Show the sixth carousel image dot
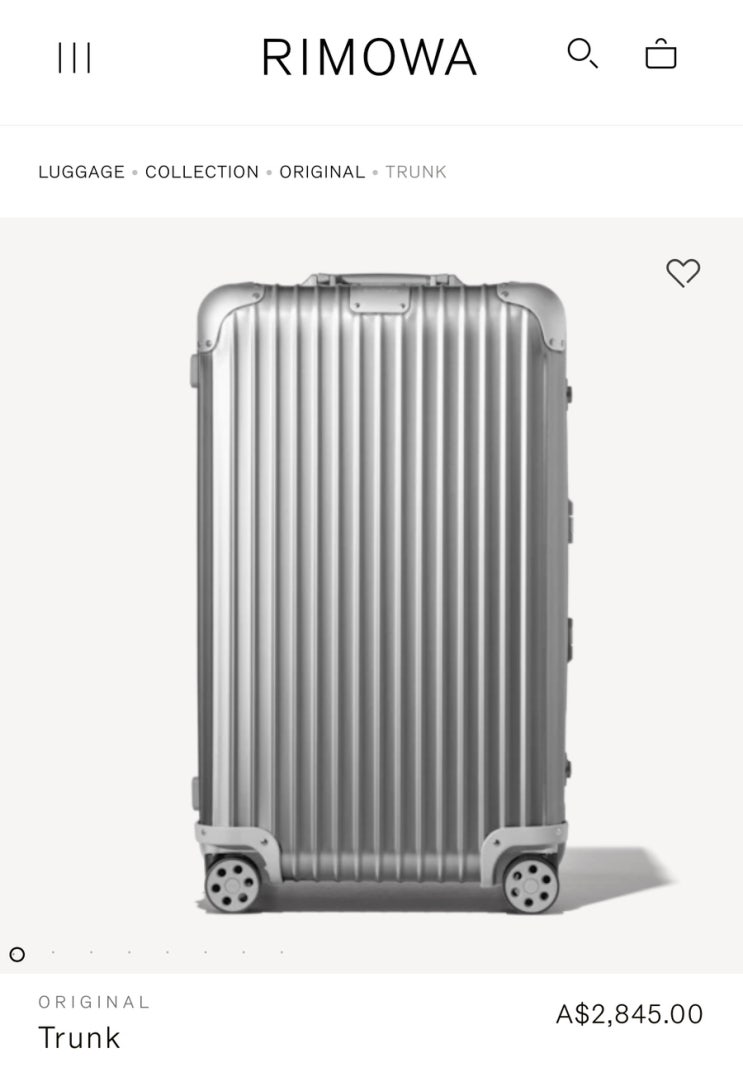Viewport: 743px width, 1072px height. [x=205, y=952]
